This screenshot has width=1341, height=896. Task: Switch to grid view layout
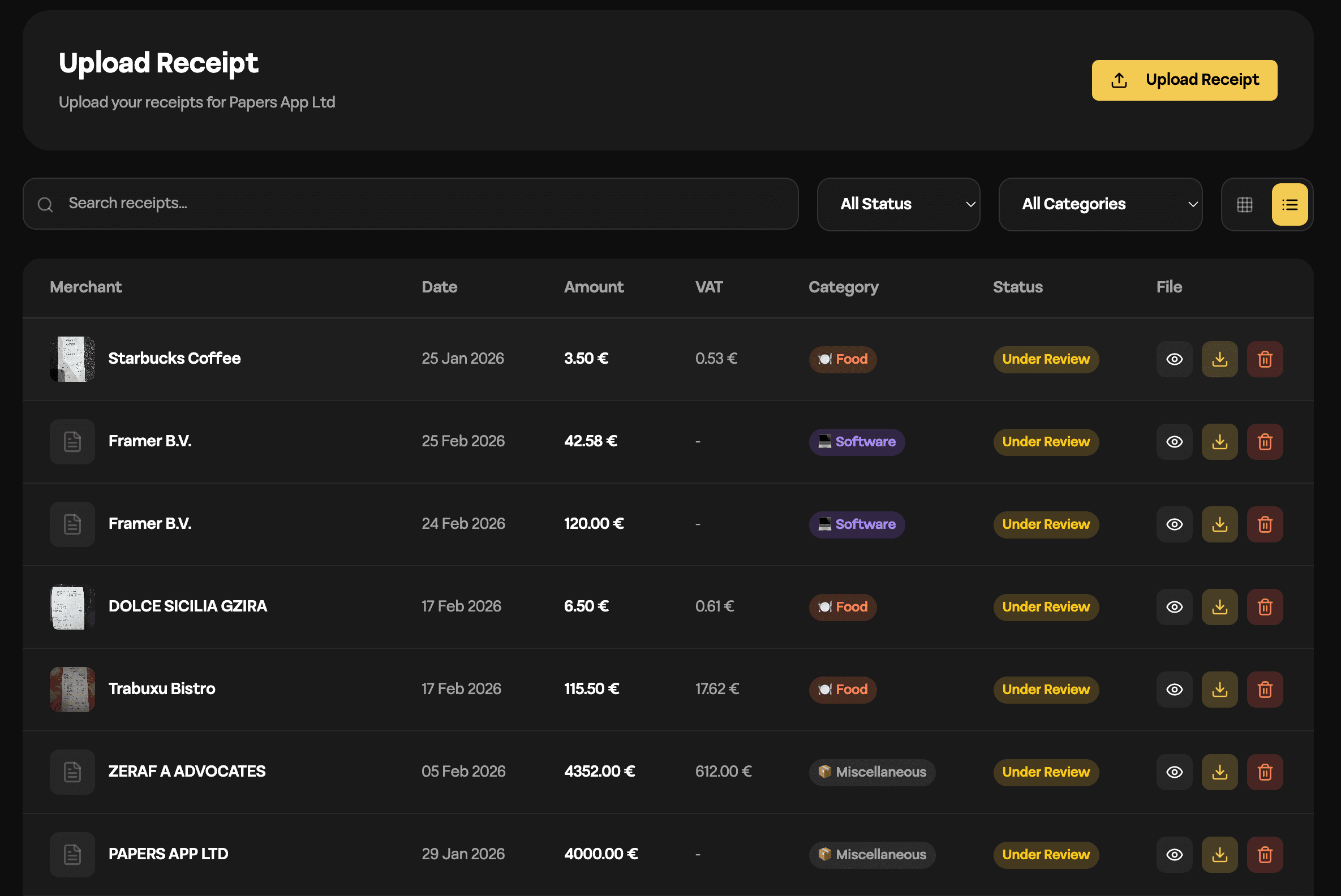(1244, 204)
